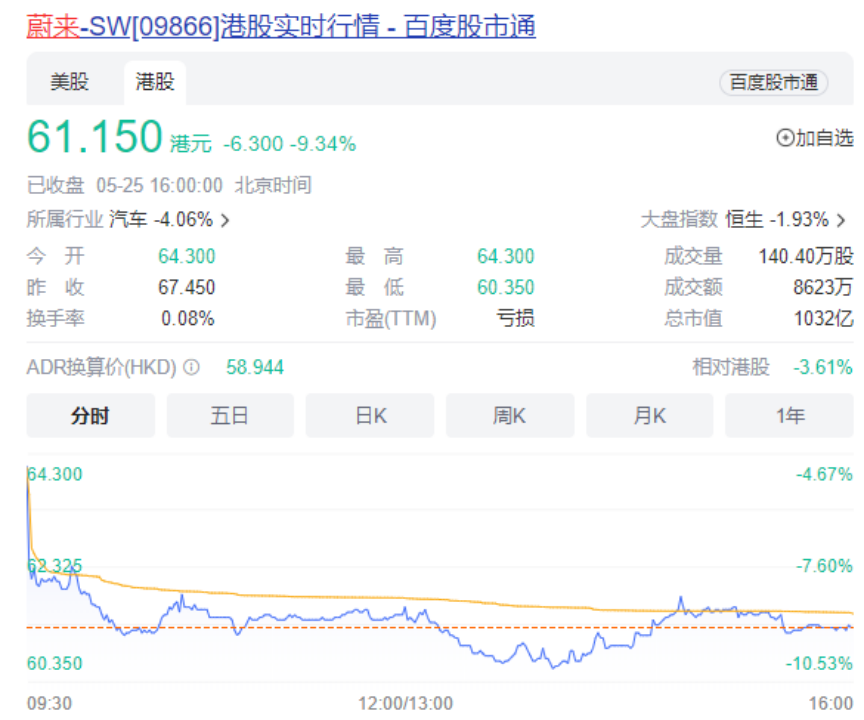Open the 大盘指数 恒生 -1.93% link
Screen dimensions: 864x720
point(743,220)
